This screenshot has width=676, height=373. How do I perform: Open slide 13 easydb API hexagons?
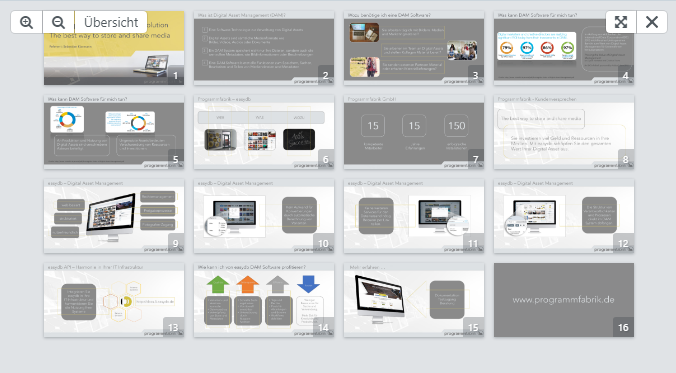[114, 300]
